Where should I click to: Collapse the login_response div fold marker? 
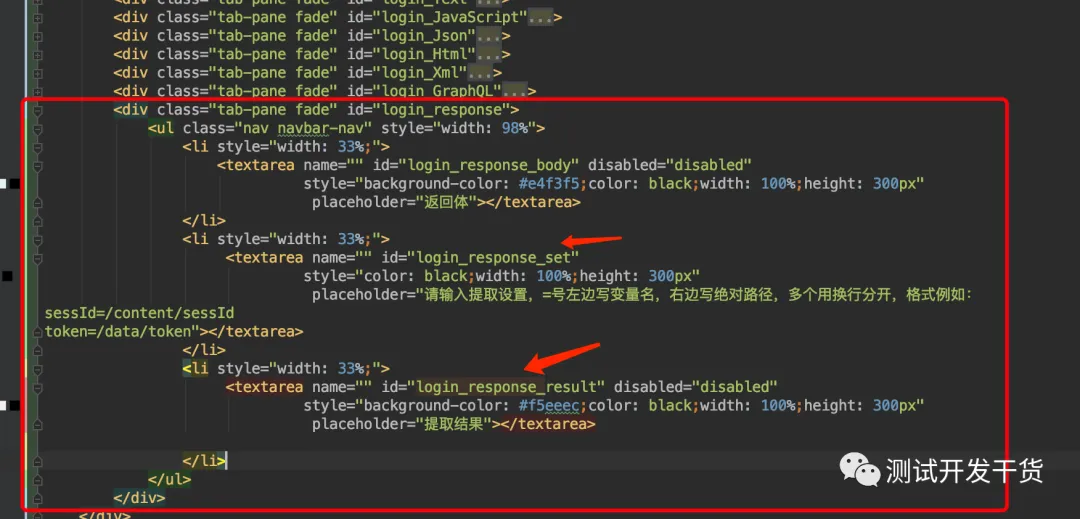(x=37, y=109)
